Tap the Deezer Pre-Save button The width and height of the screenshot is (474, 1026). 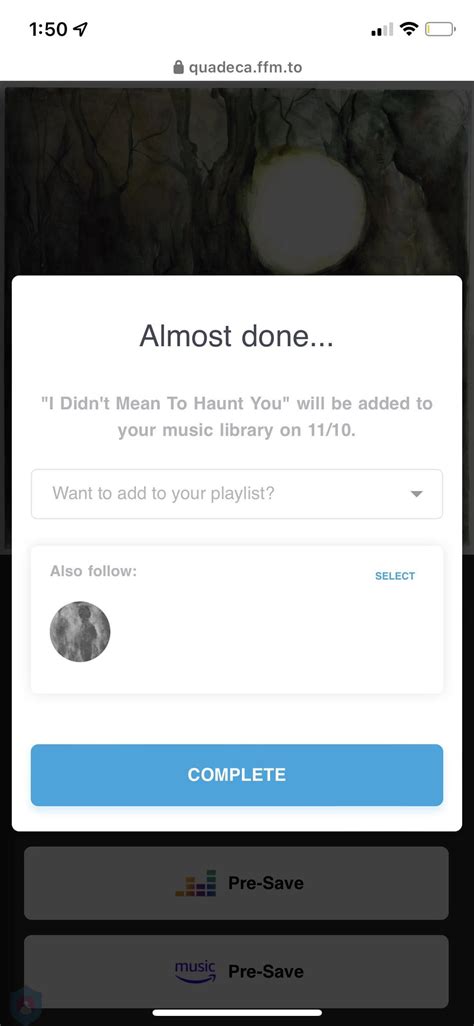coord(236,883)
